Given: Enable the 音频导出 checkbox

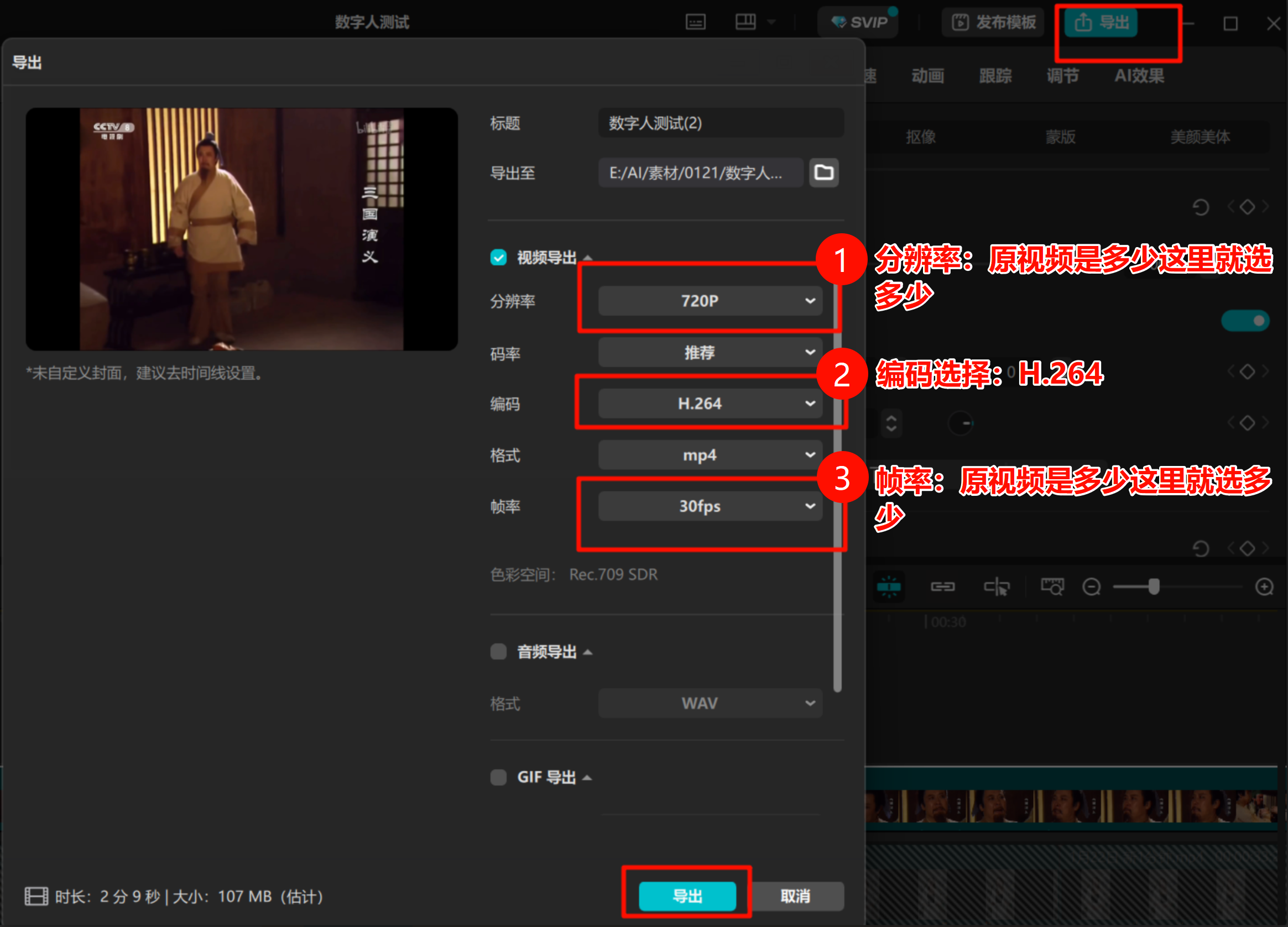Looking at the screenshot, I should [498, 652].
